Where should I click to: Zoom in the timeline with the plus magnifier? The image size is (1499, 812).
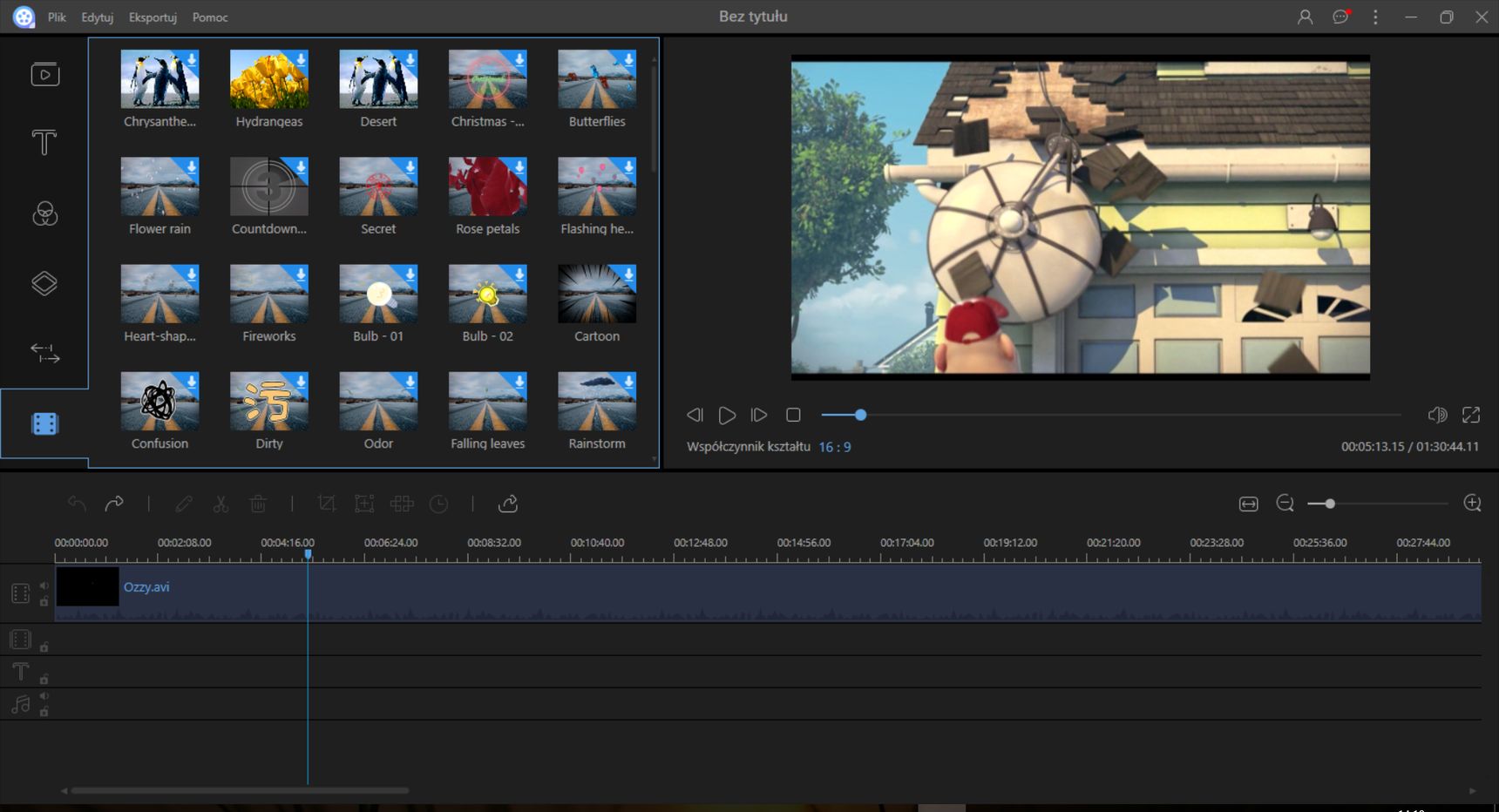point(1473,504)
